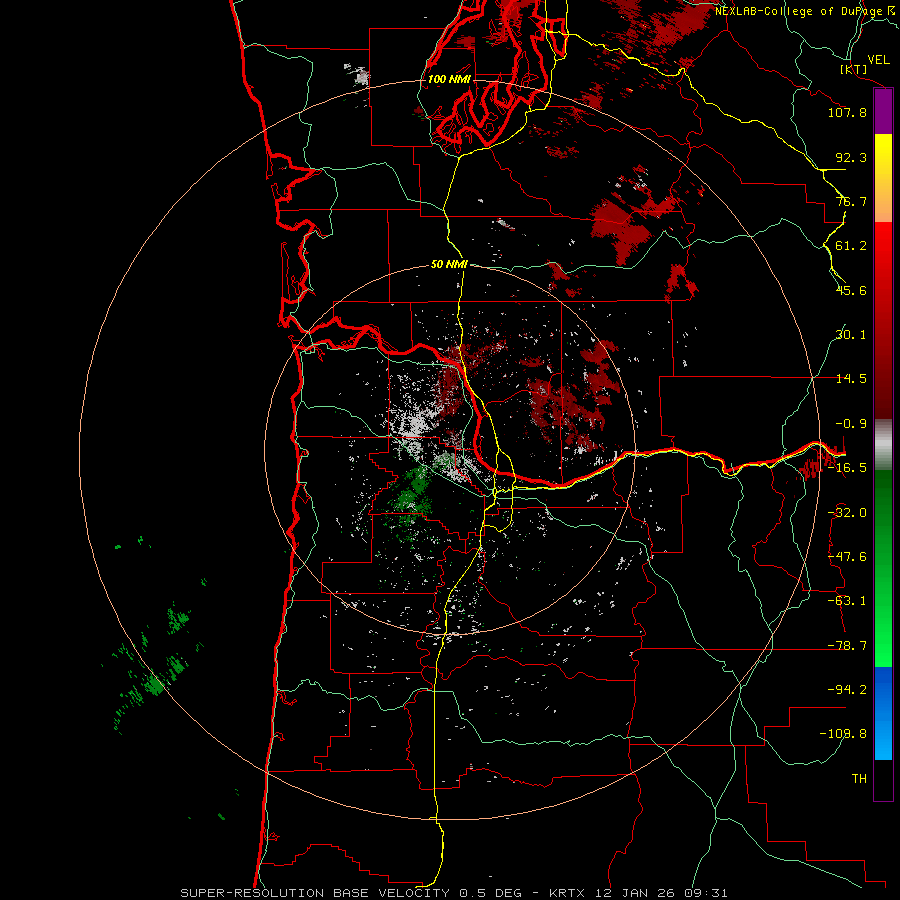Click the 45.6 velocity scale value
Viewport: 900px width, 900px height.
(x=851, y=290)
